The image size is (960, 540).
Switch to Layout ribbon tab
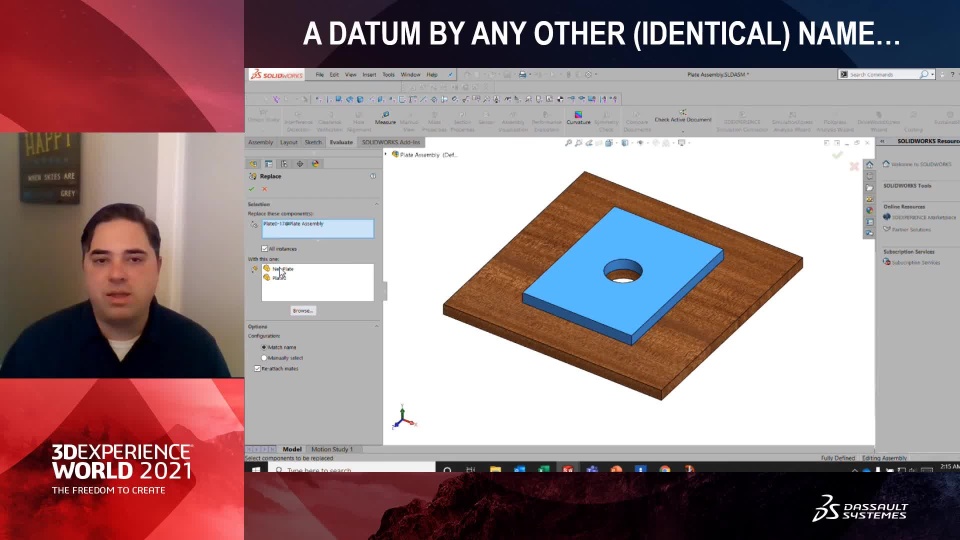click(288, 142)
